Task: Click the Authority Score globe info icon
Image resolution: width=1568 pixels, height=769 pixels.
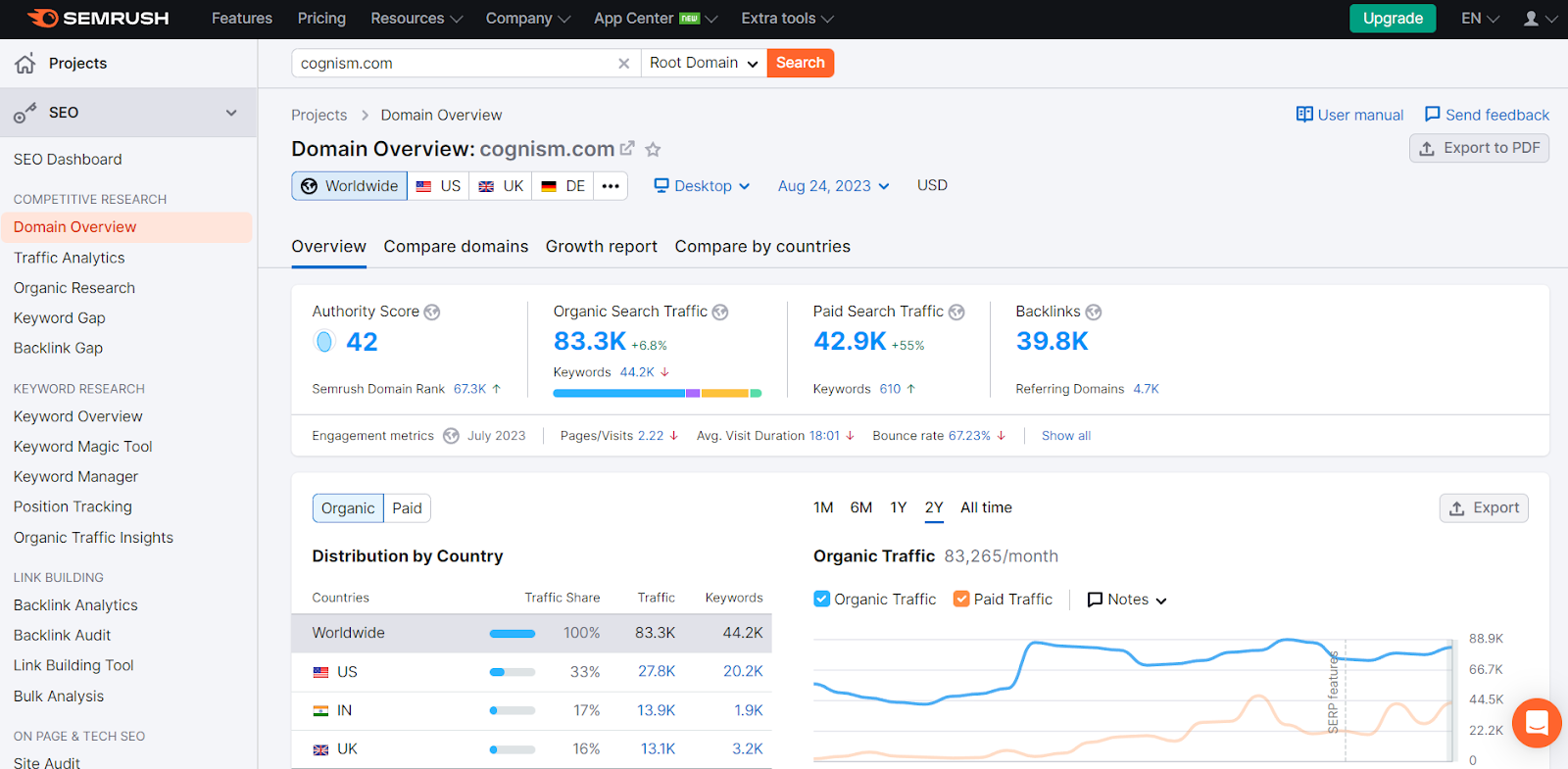Action: pyautogui.click(x=432, y=312)
